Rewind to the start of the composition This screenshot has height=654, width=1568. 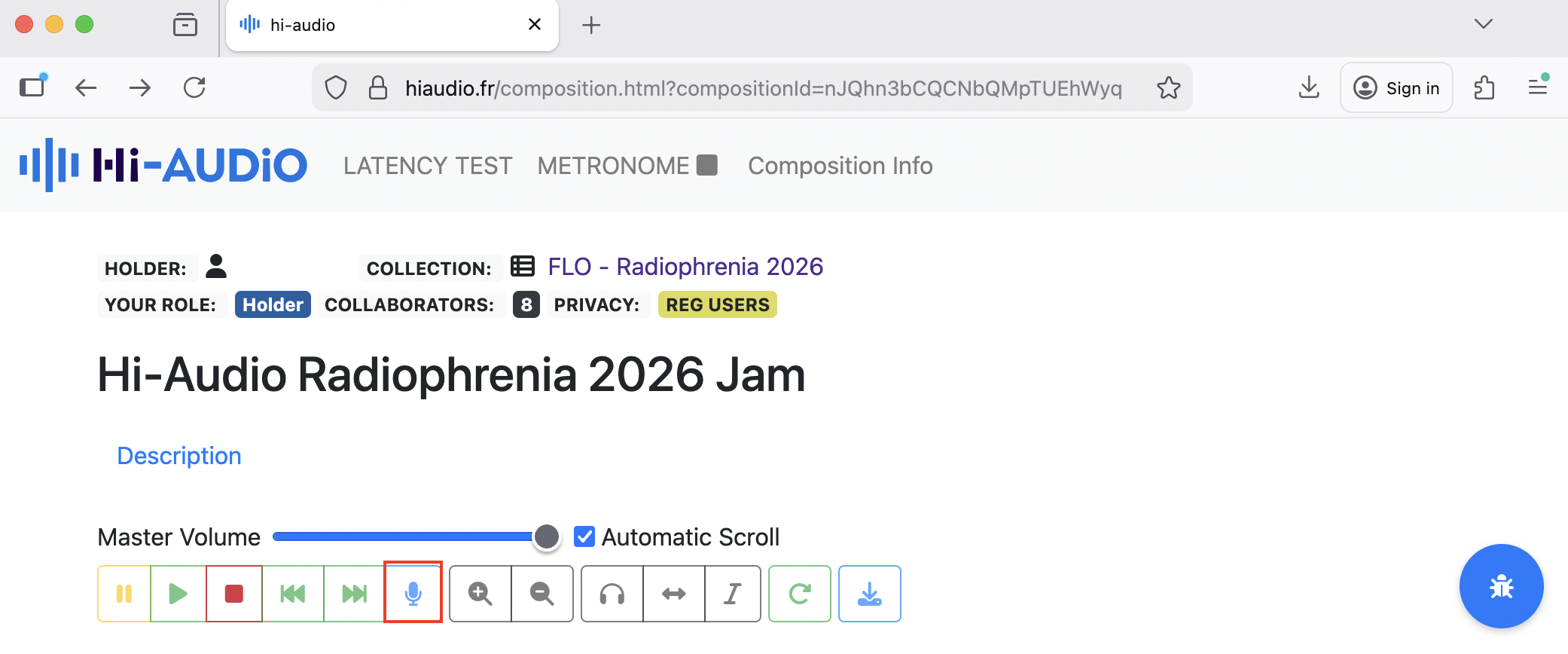pyautogui.click(x=293, y=594)
